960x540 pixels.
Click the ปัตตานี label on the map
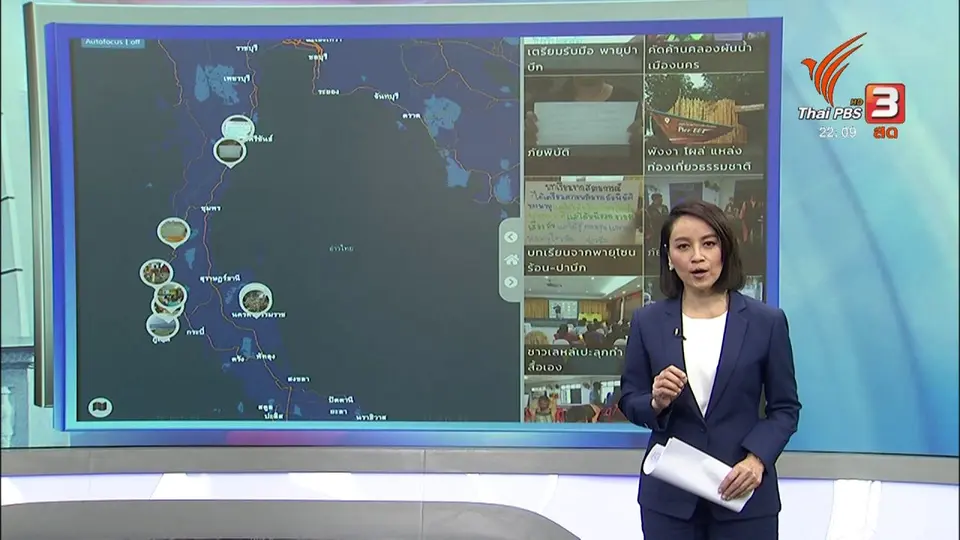click(x=341, y=399)
